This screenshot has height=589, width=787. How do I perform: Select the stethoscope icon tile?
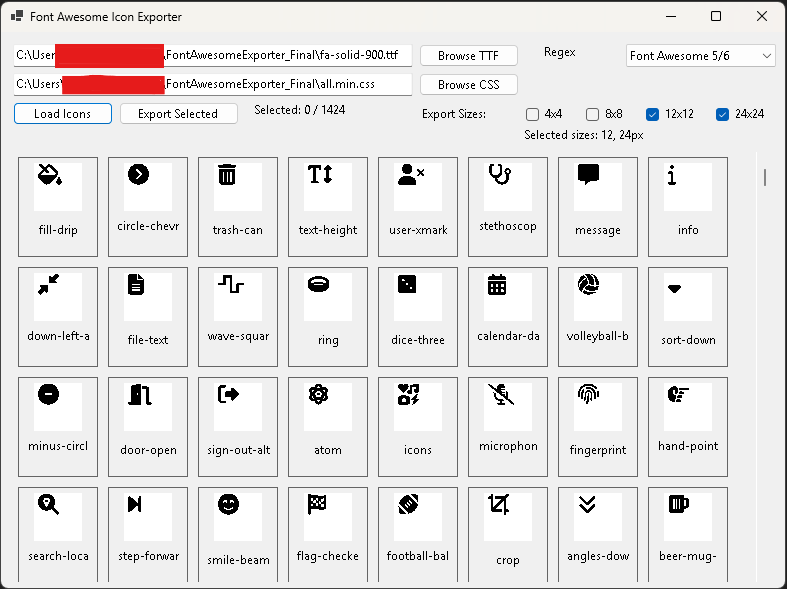[x=508, y=206]
